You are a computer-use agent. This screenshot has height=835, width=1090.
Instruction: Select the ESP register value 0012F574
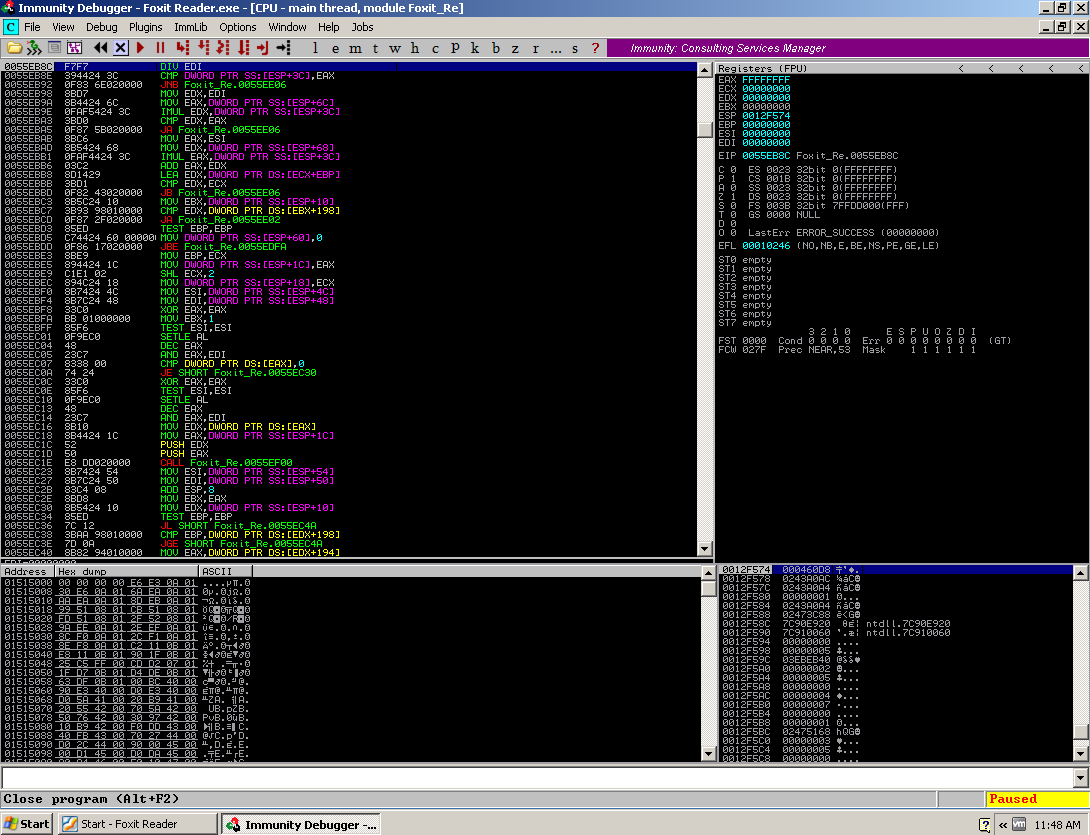765,116
